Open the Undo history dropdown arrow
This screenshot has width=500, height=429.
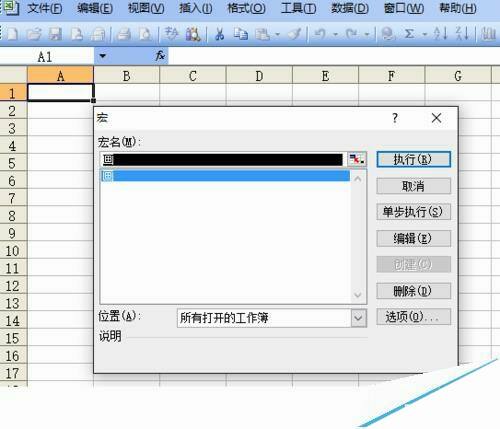click(336, 34)
